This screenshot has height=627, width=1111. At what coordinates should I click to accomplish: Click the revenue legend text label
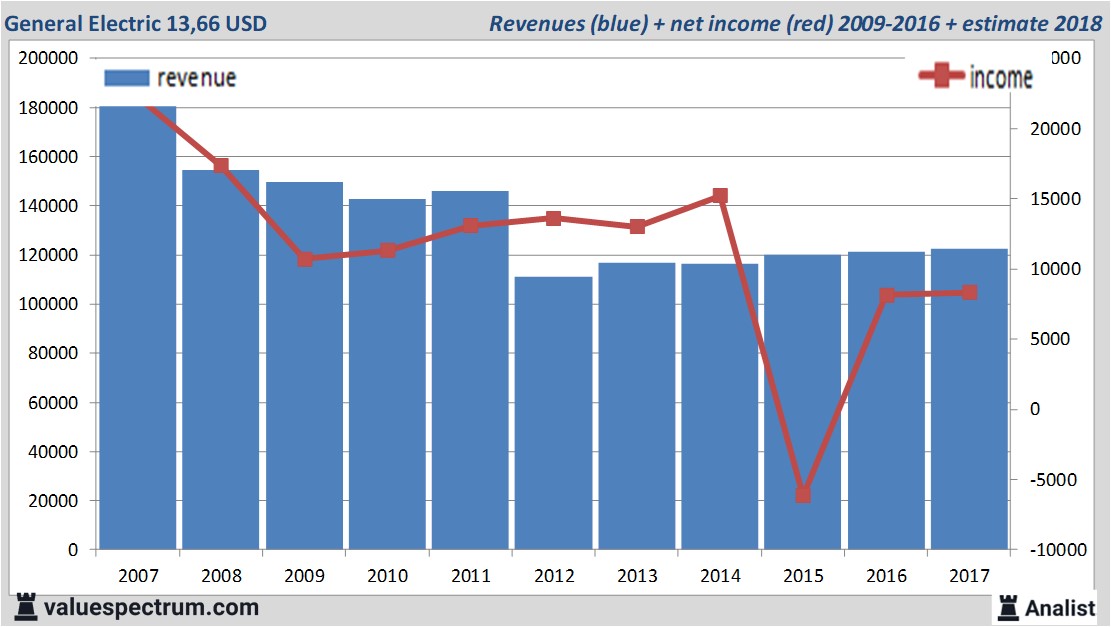196,78
